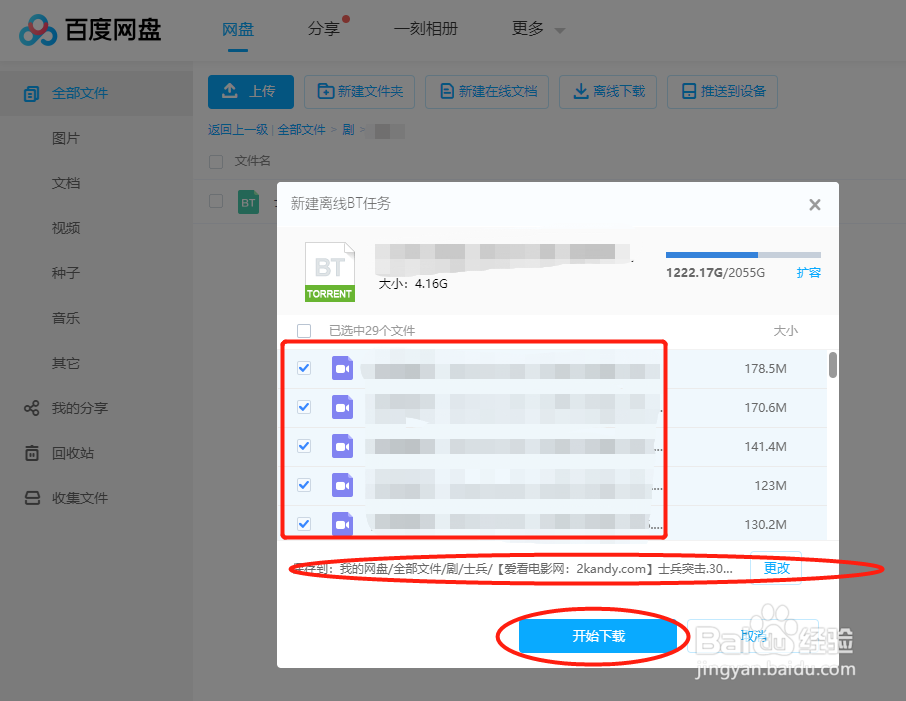Click the file list scrollbar thumb
Image resolution: width=906 pixels, height=701 pixels.
pos(833,365)
